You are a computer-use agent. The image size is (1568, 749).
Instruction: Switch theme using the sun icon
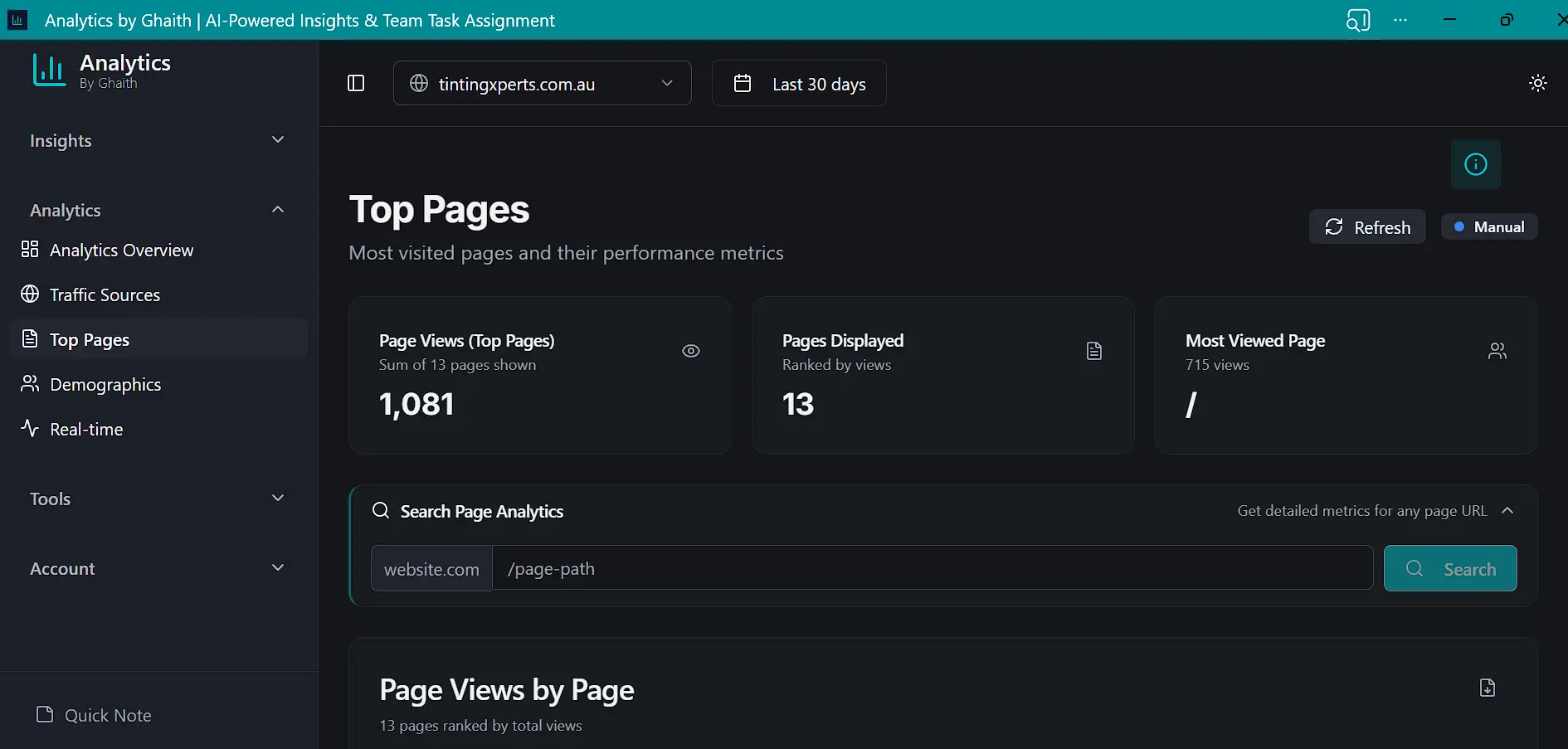(1537, 82)
